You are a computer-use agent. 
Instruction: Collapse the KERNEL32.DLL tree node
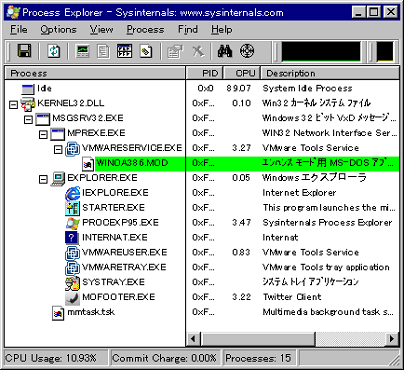pos(13,105)
